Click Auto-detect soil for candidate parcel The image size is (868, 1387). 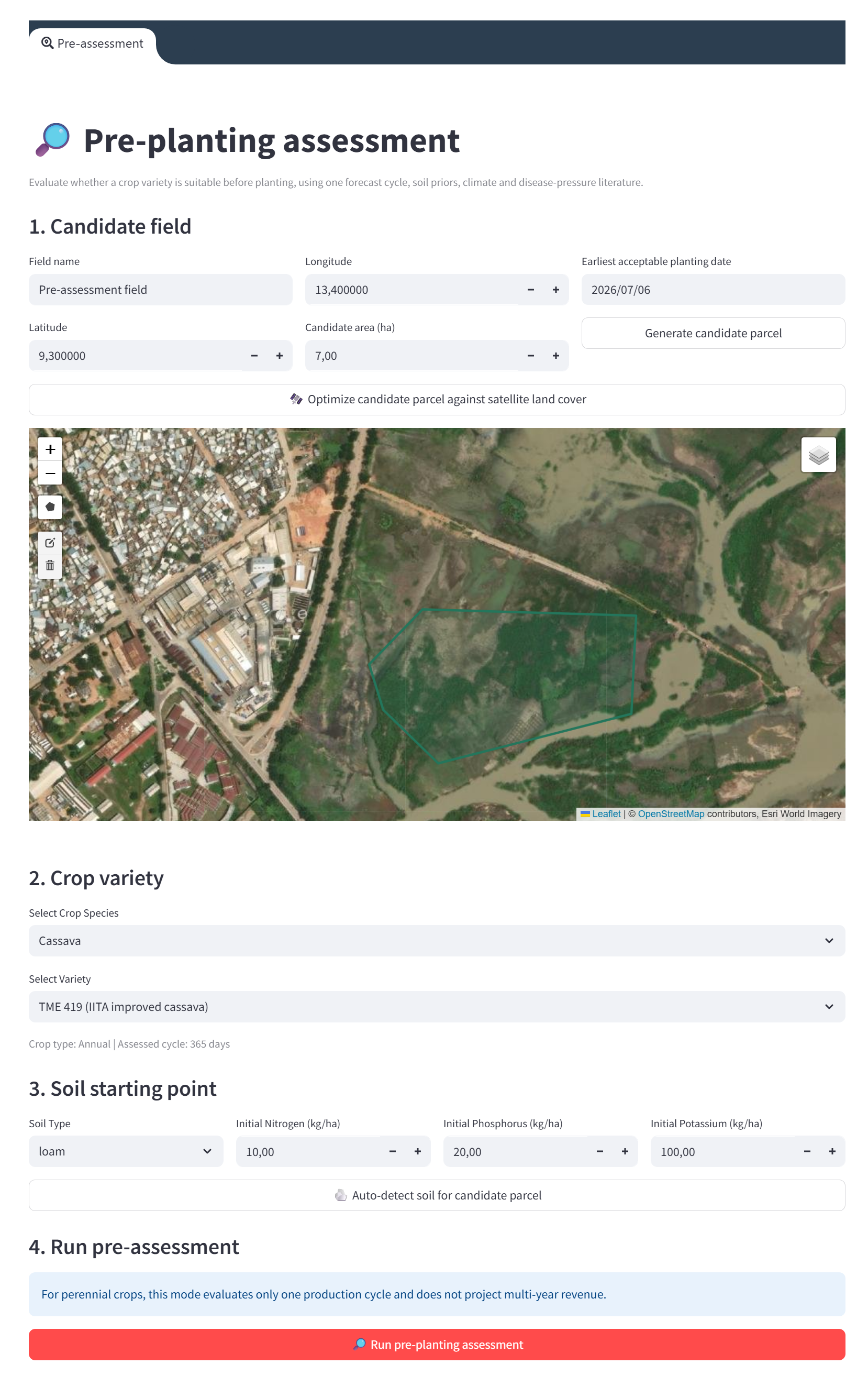[x=437, y=1195]
